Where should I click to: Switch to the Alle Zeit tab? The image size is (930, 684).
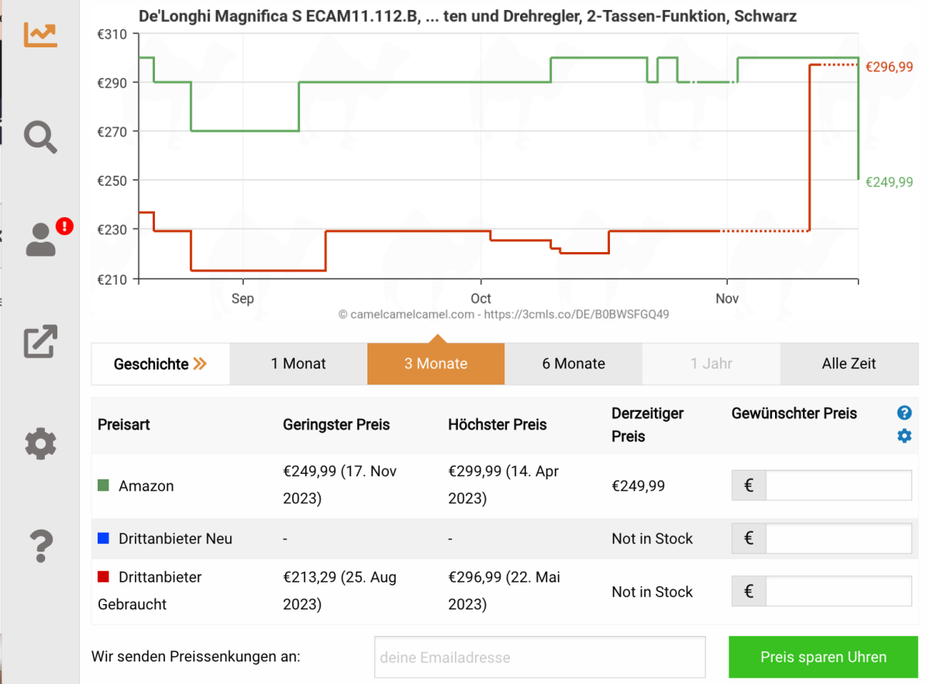click(x=849, y=364)
